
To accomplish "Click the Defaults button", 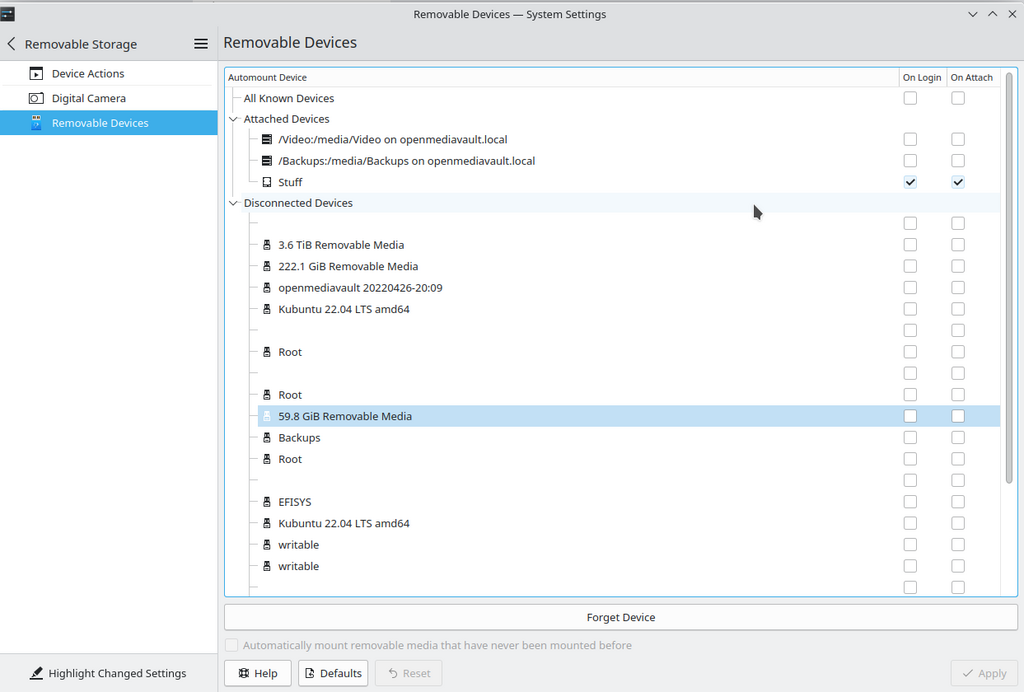I will click(x=333, y=673).
